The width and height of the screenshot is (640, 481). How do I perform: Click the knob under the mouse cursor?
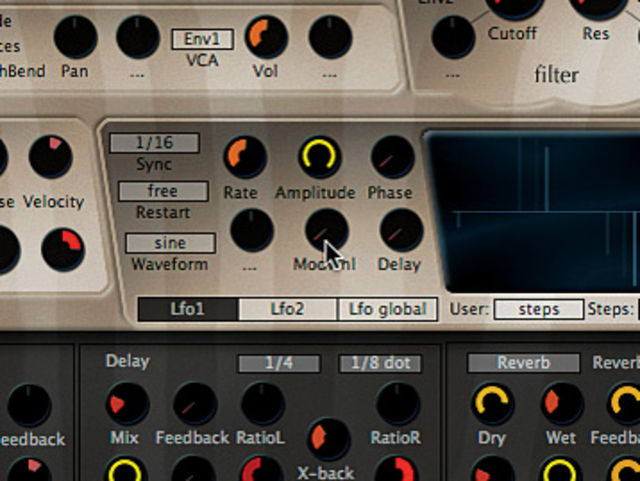(x=327, y=230)
